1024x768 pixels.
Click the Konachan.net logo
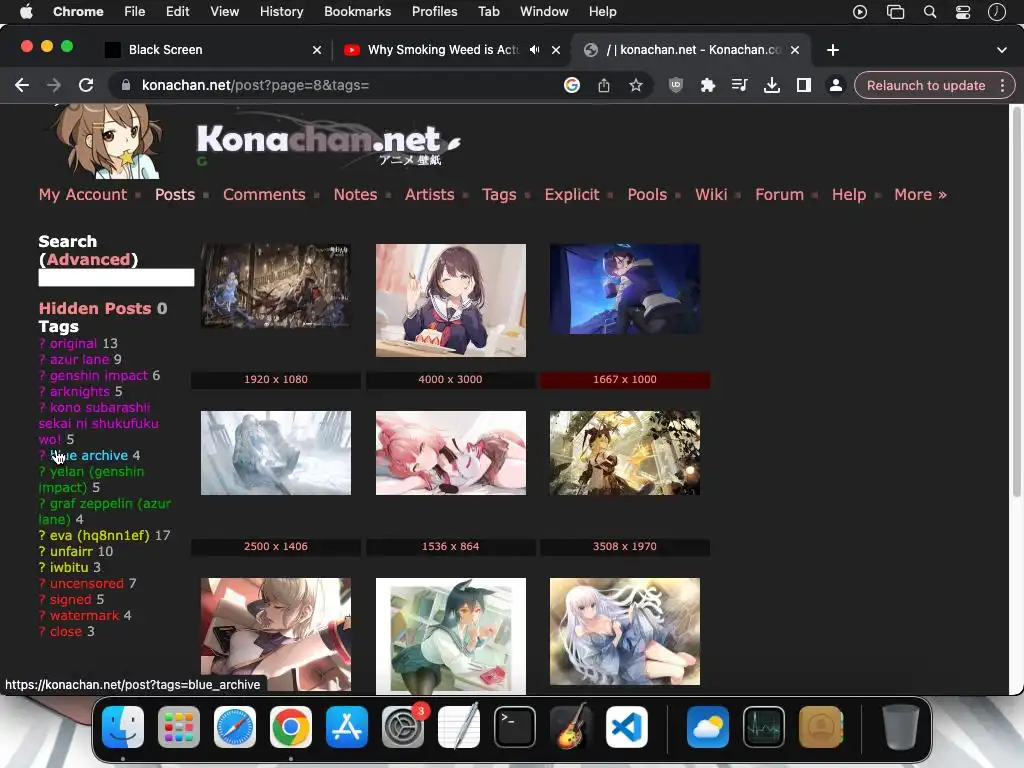pos(327,141)
